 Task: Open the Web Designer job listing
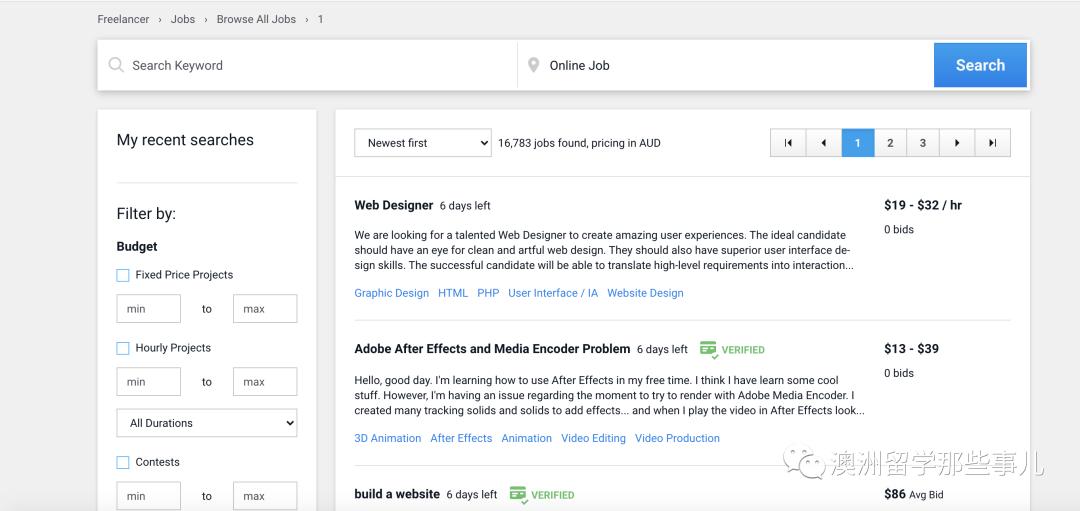(394, 205)
